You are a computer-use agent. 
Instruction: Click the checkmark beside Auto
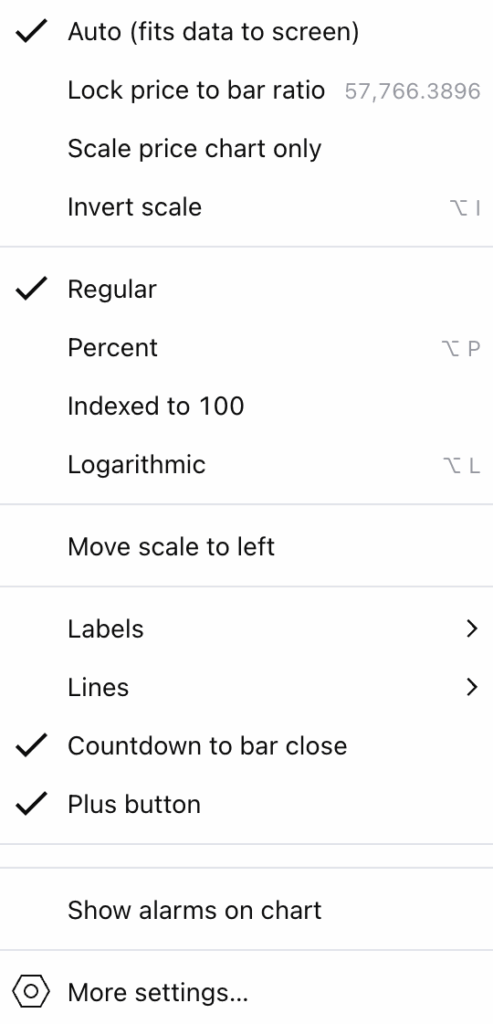point(31,31)
